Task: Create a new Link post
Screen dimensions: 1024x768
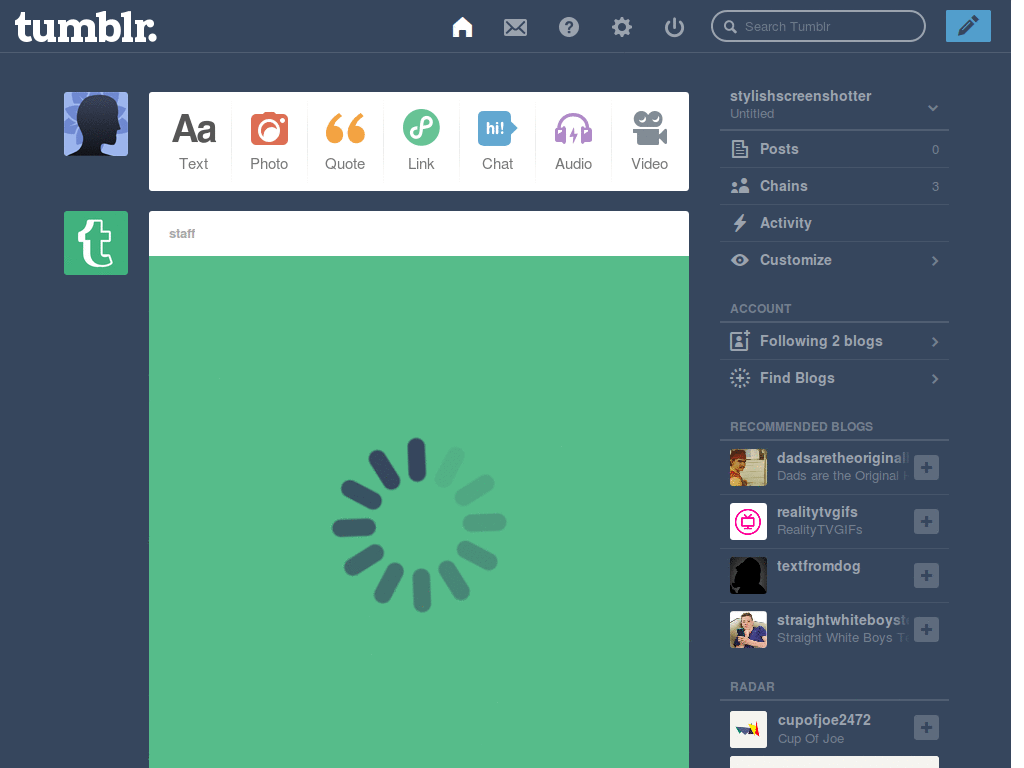Action: (x=421, y=142)
